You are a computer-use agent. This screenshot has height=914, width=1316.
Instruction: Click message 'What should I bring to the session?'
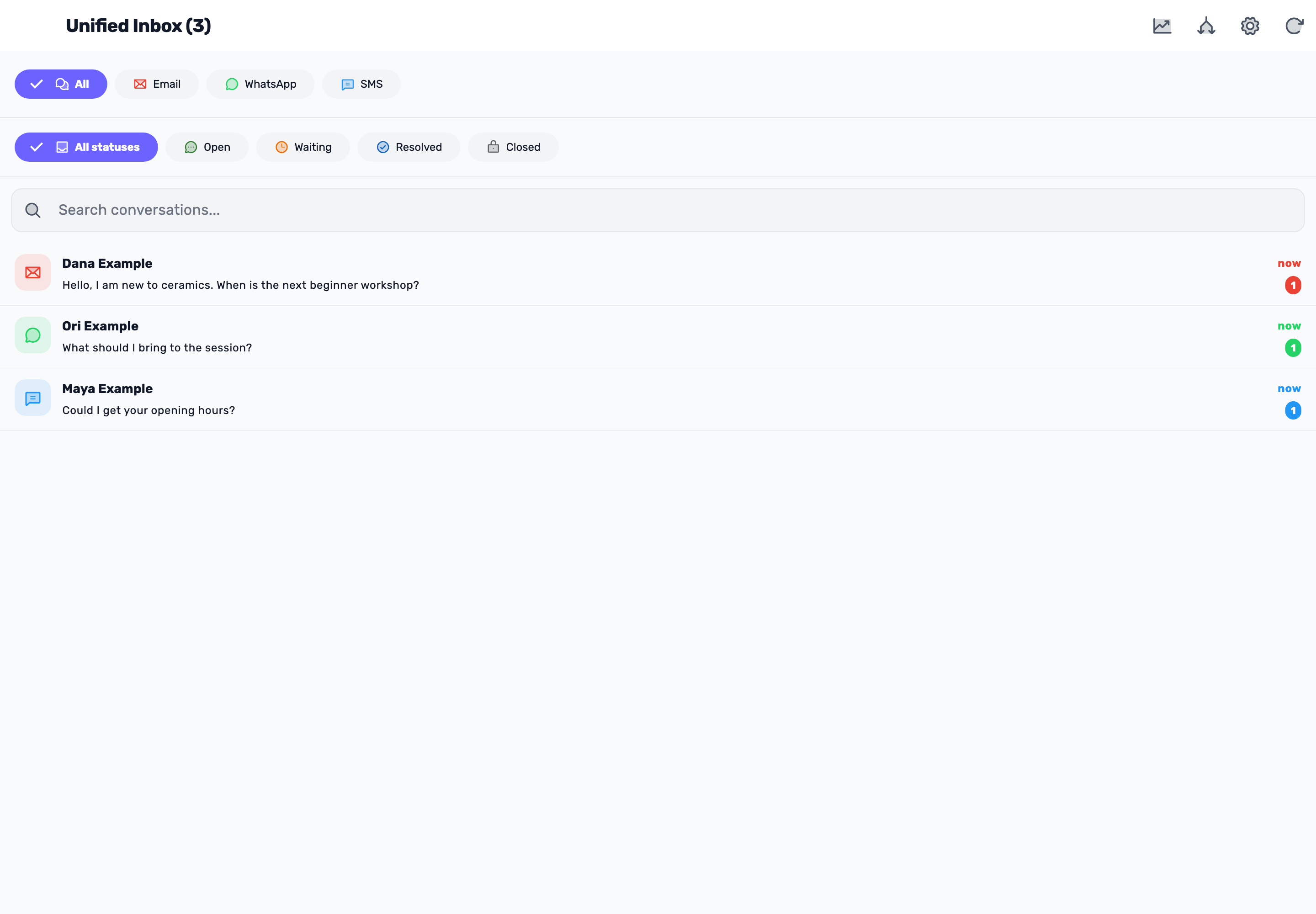(x=157, y=348)
